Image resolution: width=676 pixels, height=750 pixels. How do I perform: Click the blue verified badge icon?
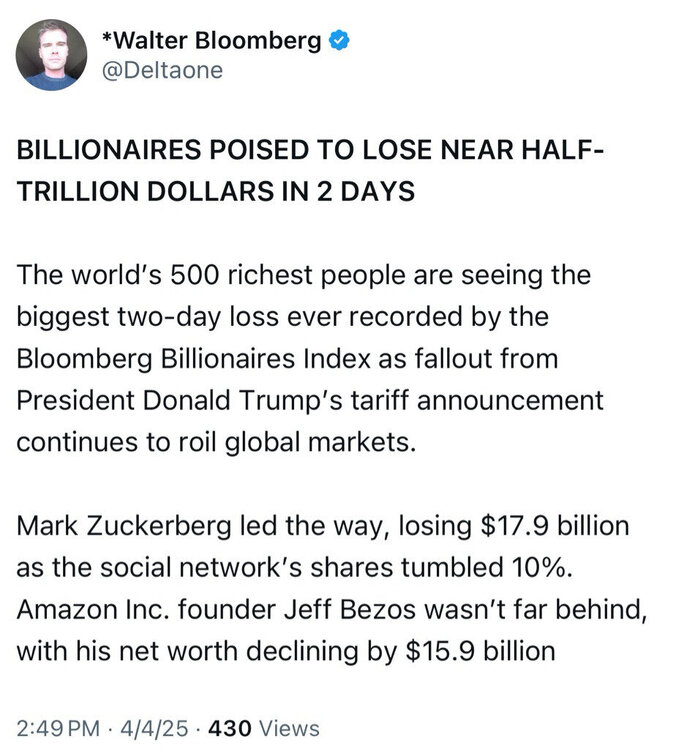coord(341,41)
